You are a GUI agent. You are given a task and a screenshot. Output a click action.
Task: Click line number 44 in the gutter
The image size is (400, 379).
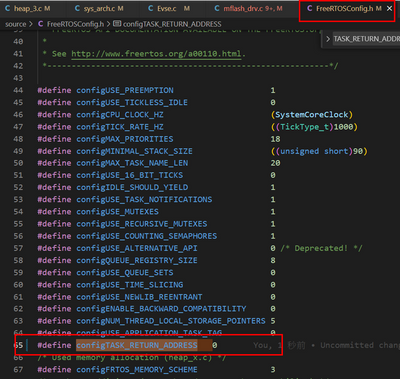pos(18,90)
